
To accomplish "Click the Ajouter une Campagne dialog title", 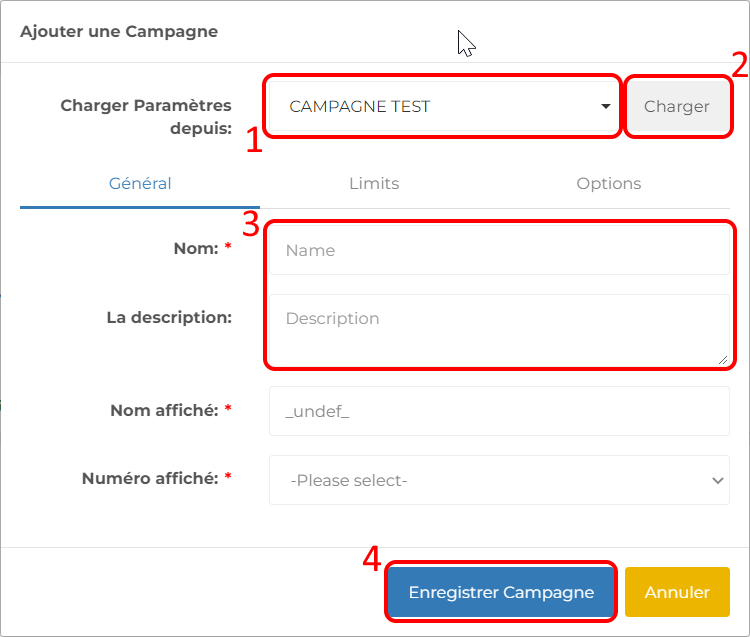I will point(119,31).
